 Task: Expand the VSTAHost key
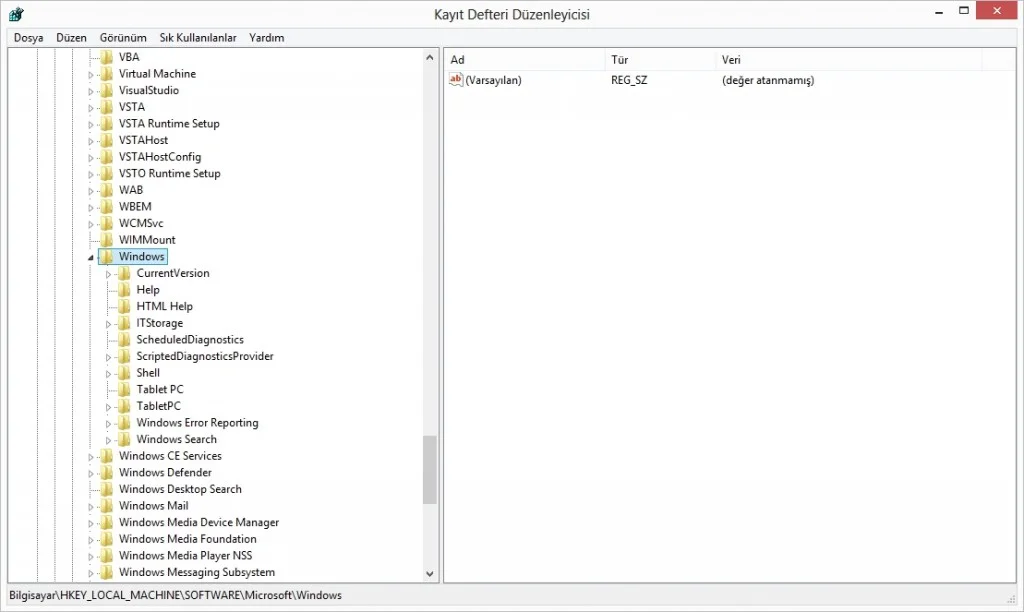[x=91, y=141]
